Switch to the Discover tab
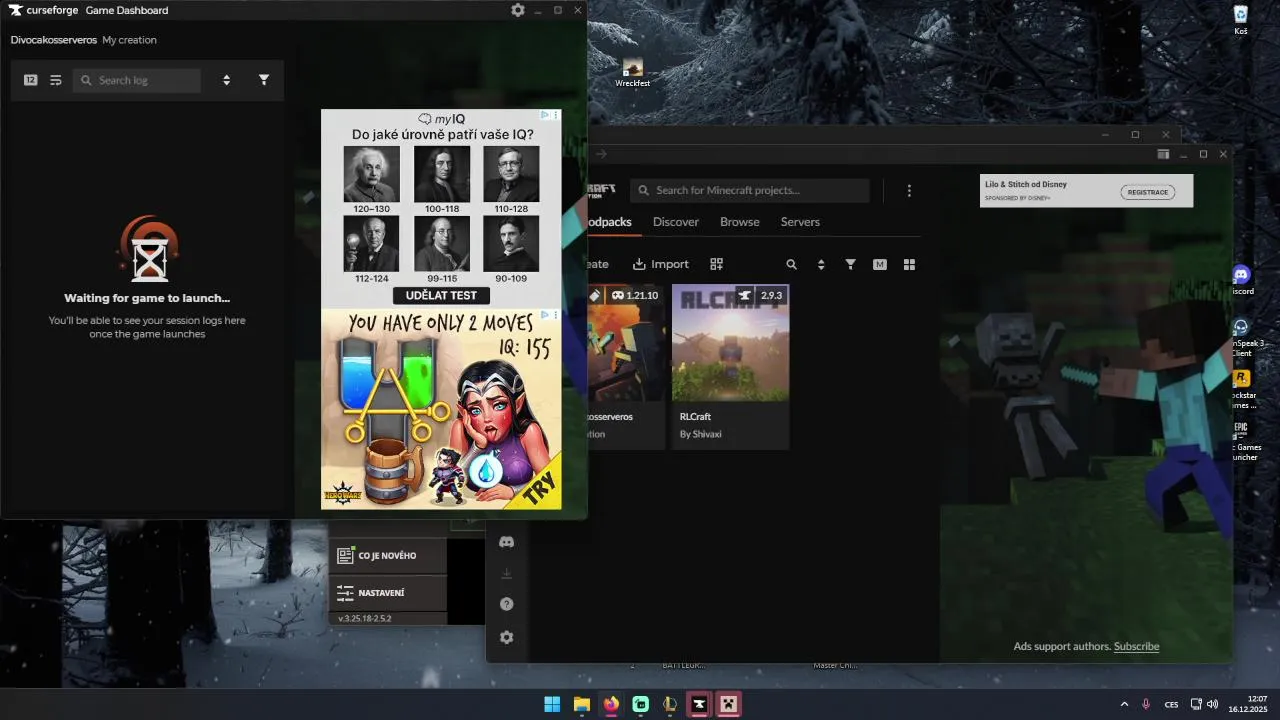Viewport: 1280px width, 720px height. tap(676, 222)
